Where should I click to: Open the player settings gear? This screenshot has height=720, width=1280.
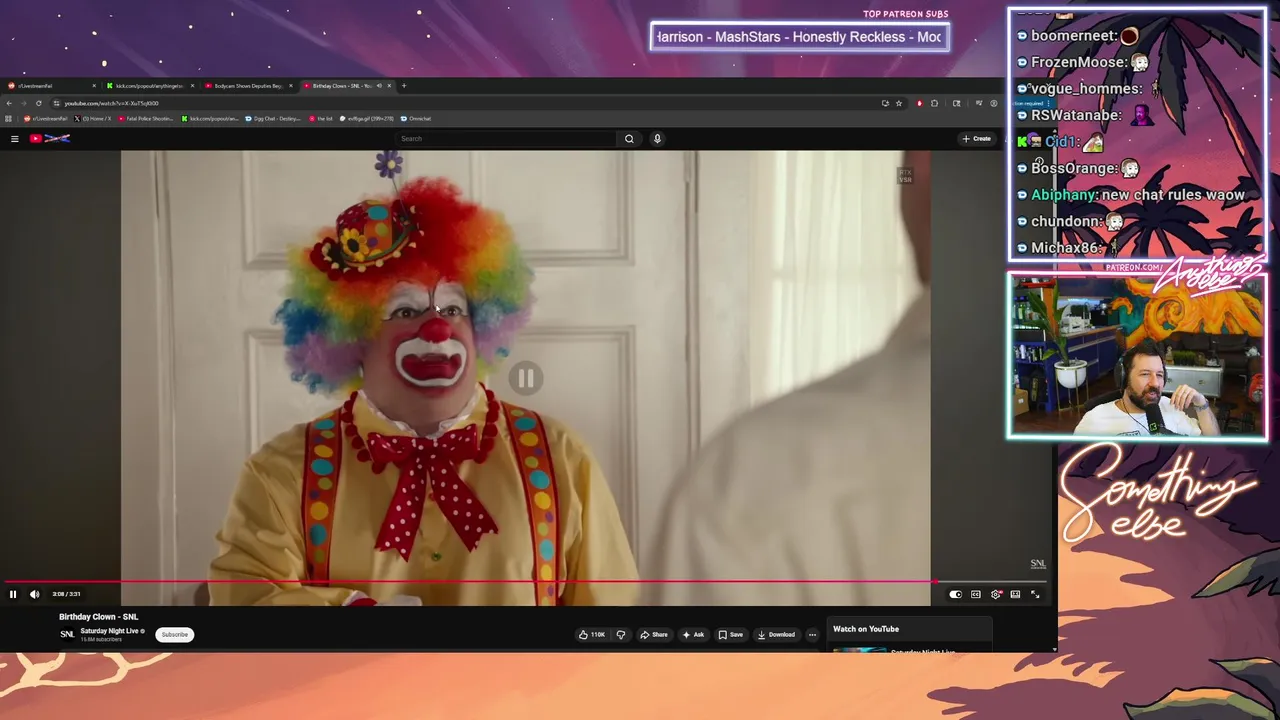click(x=996, y=594)
